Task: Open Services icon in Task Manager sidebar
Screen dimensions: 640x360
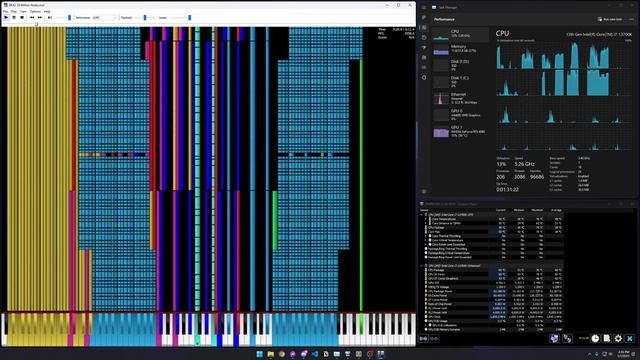Action: [424, 78]
